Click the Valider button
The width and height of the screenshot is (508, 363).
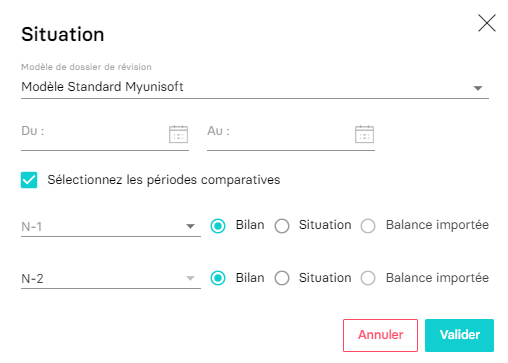[459, 335]
